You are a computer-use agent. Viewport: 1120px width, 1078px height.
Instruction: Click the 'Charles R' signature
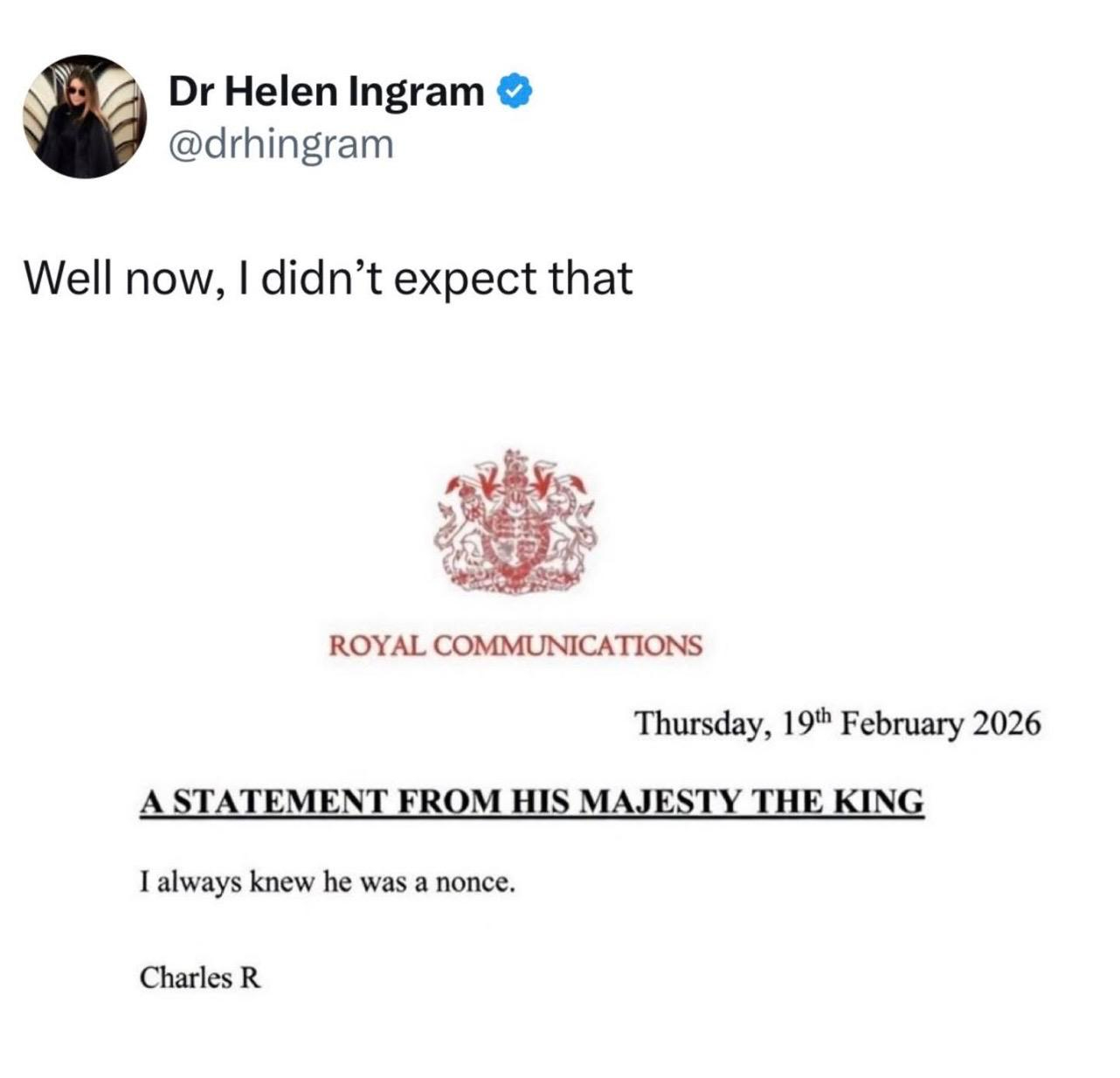(200, 977)
